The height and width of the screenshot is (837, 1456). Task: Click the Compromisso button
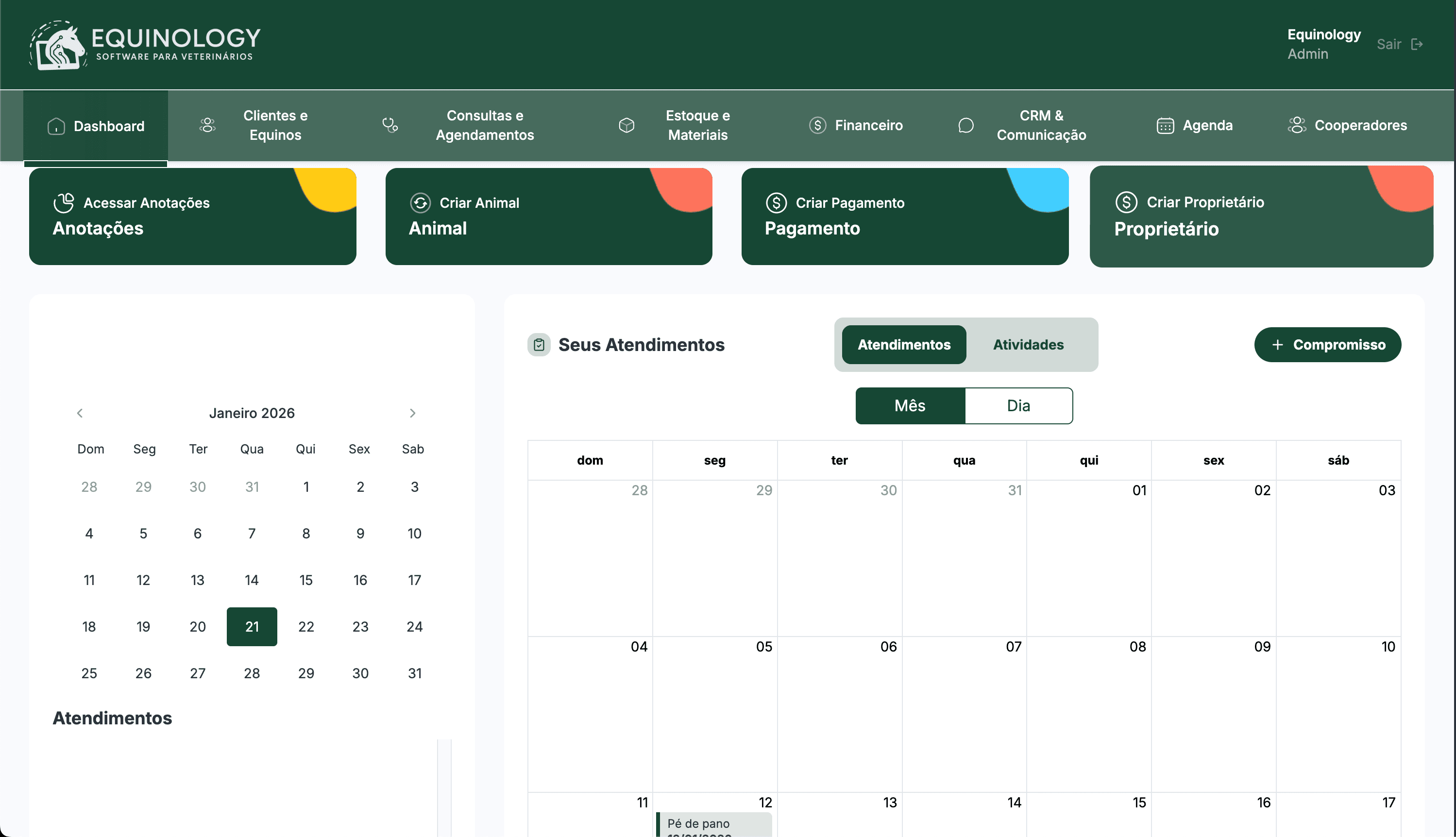point(1327,344)
